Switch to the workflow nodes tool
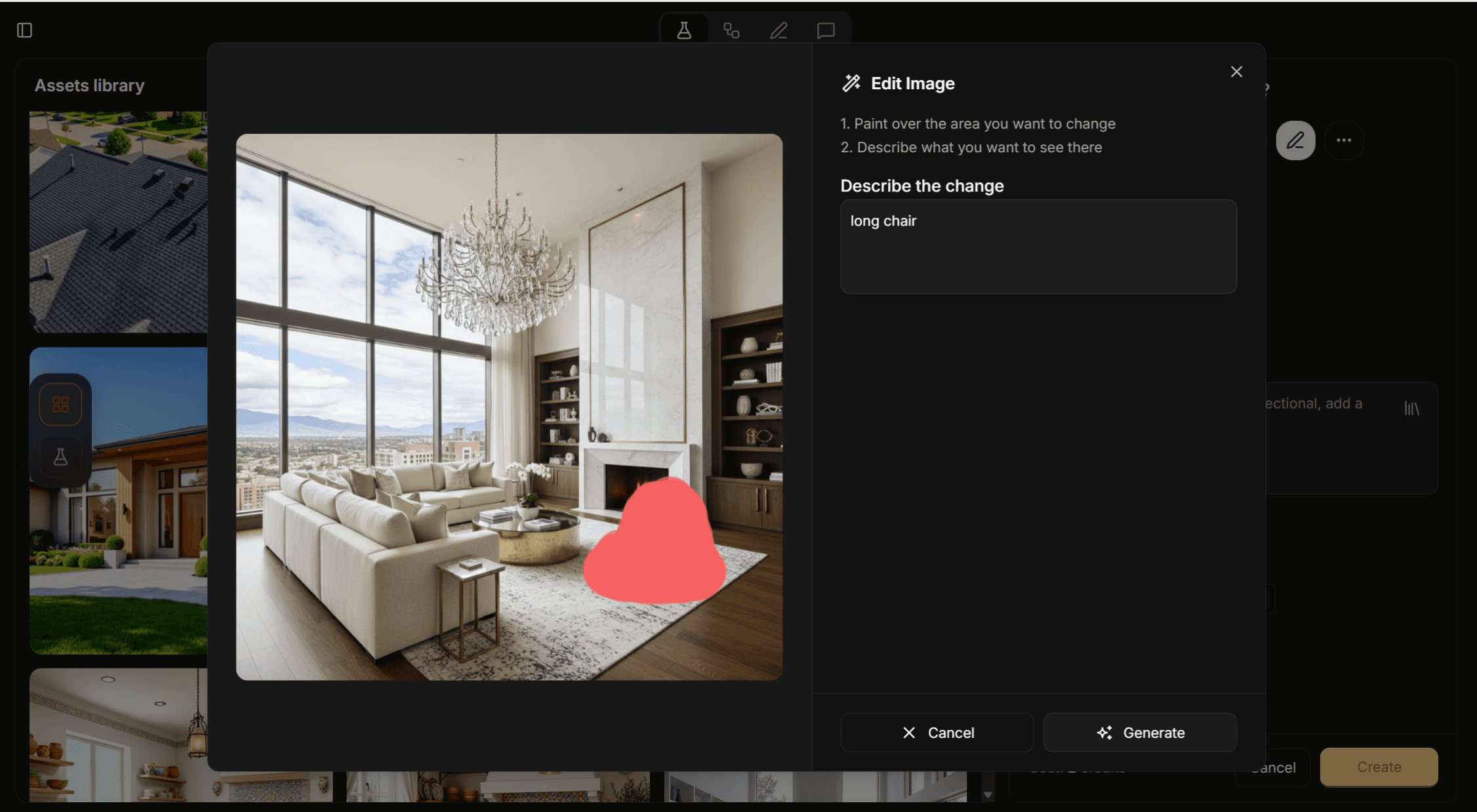The image size is (1477, 812). [x=731, y=30]
